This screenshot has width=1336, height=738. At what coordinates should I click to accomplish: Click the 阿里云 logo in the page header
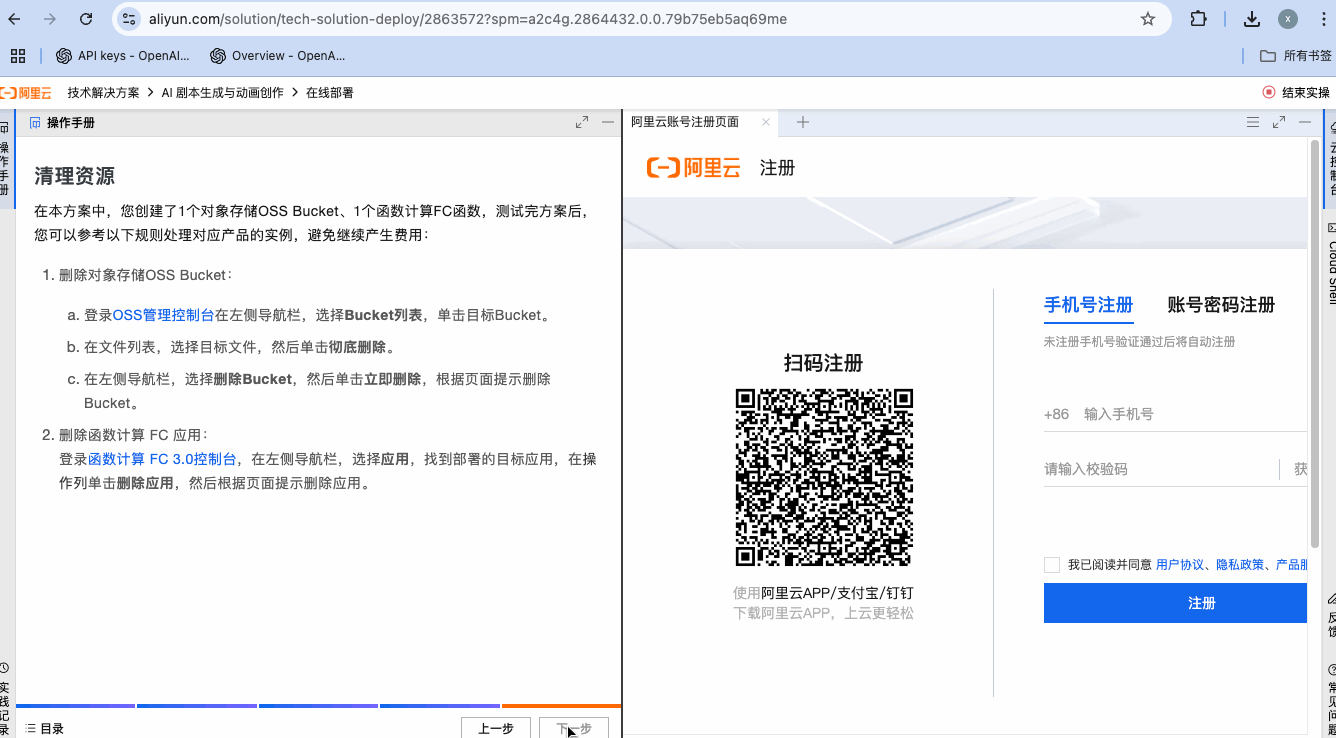click(x=26, y=93)
